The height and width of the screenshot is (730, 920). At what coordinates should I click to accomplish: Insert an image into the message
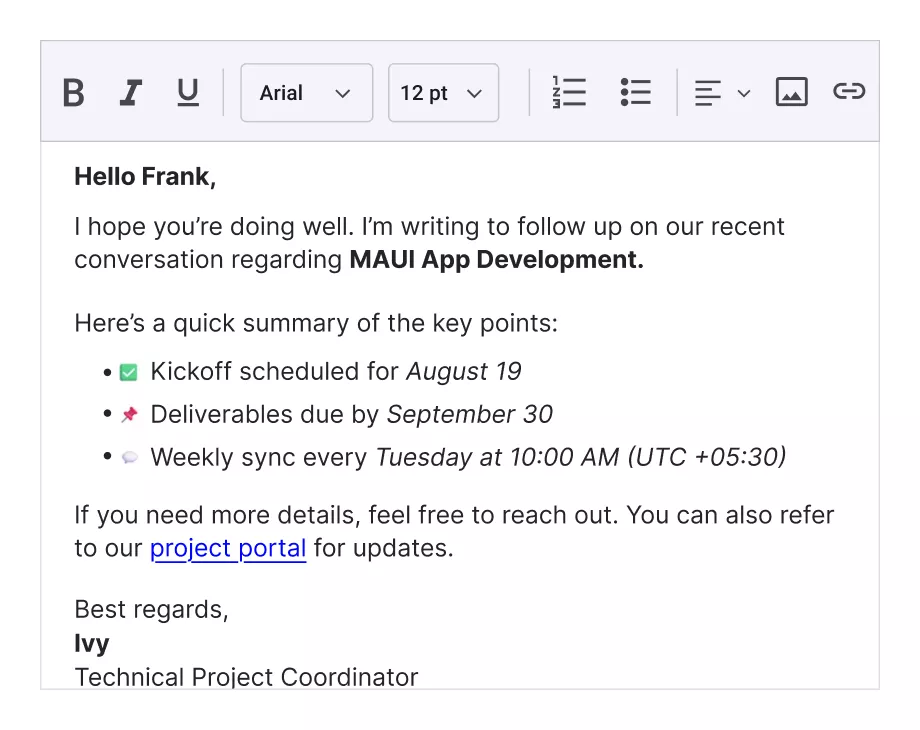pyautogui.click(x=791, y=92)
